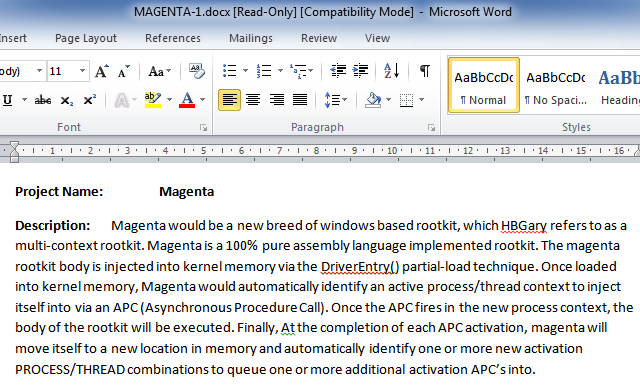Viewport: 640px width, 388px height.
Task: Open the font size dropdown arrow
Action: click(x=82, y=71)
